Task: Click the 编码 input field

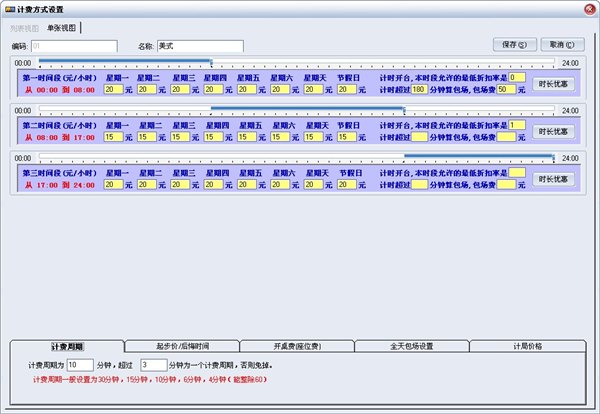Action: (x=74, y=46)
